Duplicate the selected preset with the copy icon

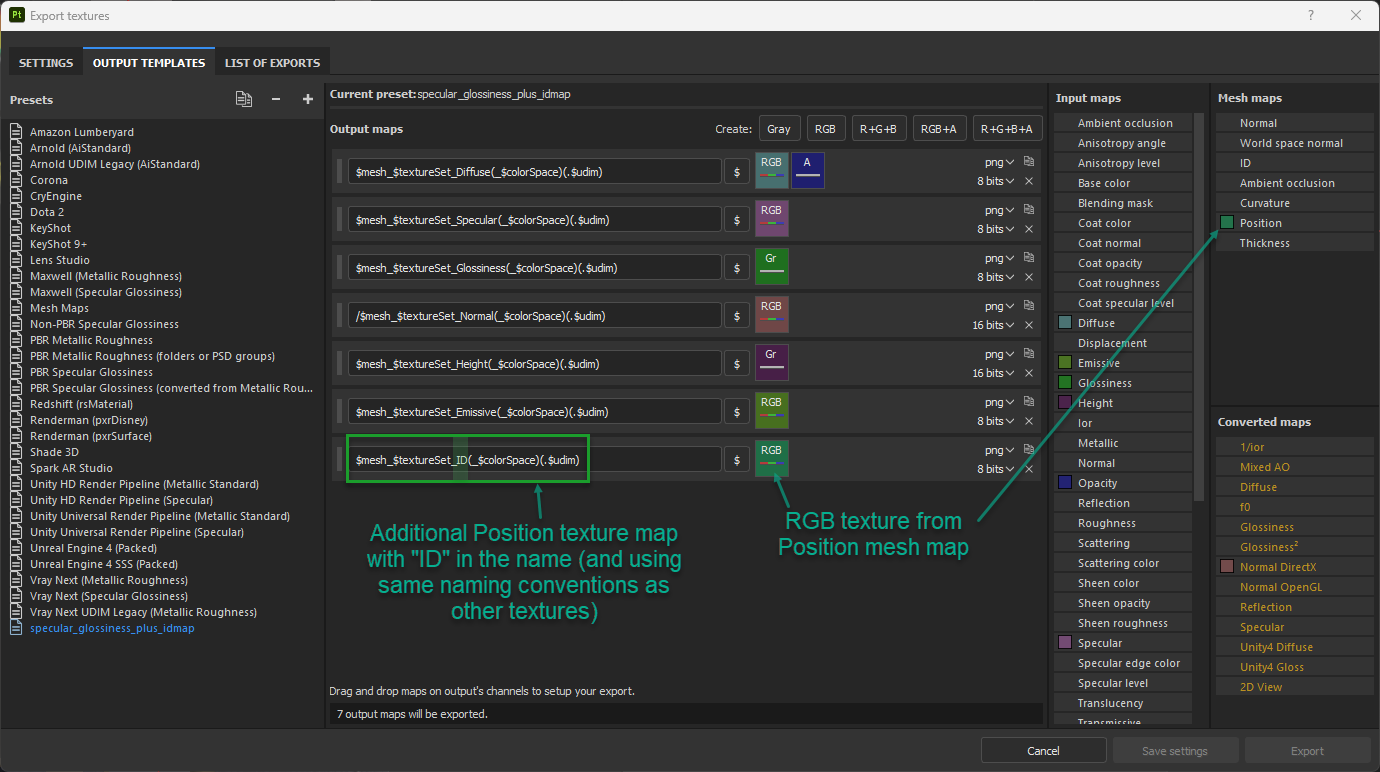coord(244,99)
